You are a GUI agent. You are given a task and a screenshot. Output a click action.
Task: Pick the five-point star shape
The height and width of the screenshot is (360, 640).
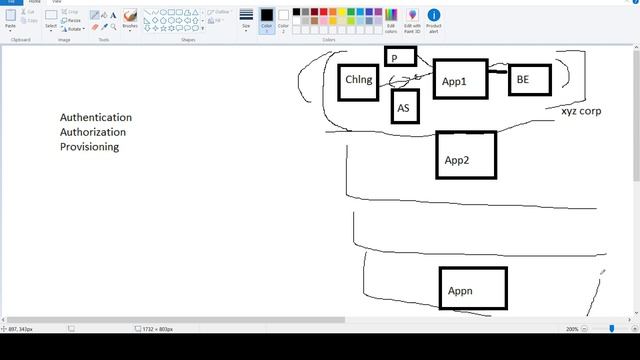pos(163,28)
